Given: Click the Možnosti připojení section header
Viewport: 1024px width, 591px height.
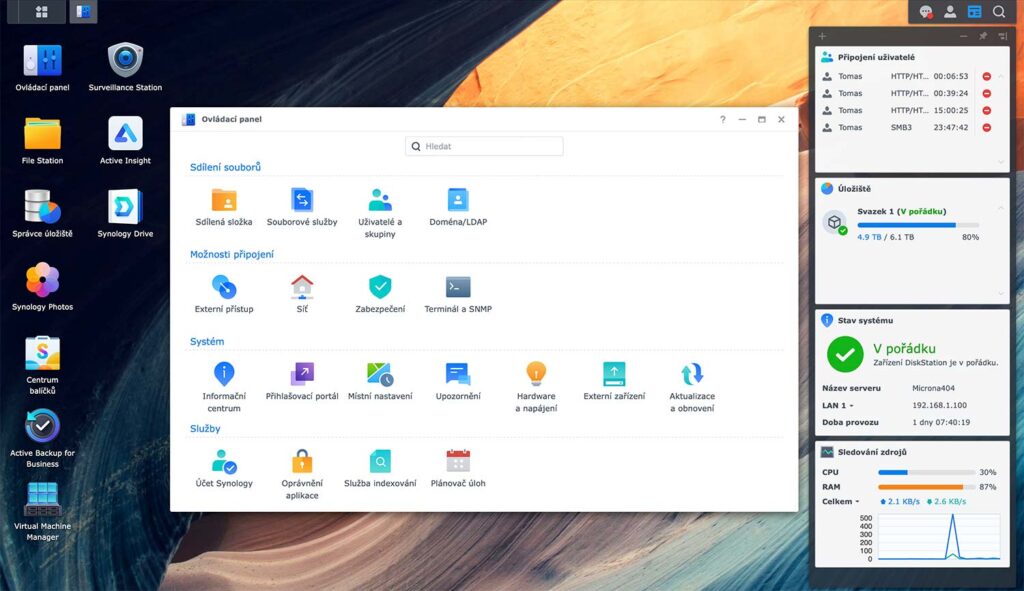Looking at the screenshot, I should 232,254.
